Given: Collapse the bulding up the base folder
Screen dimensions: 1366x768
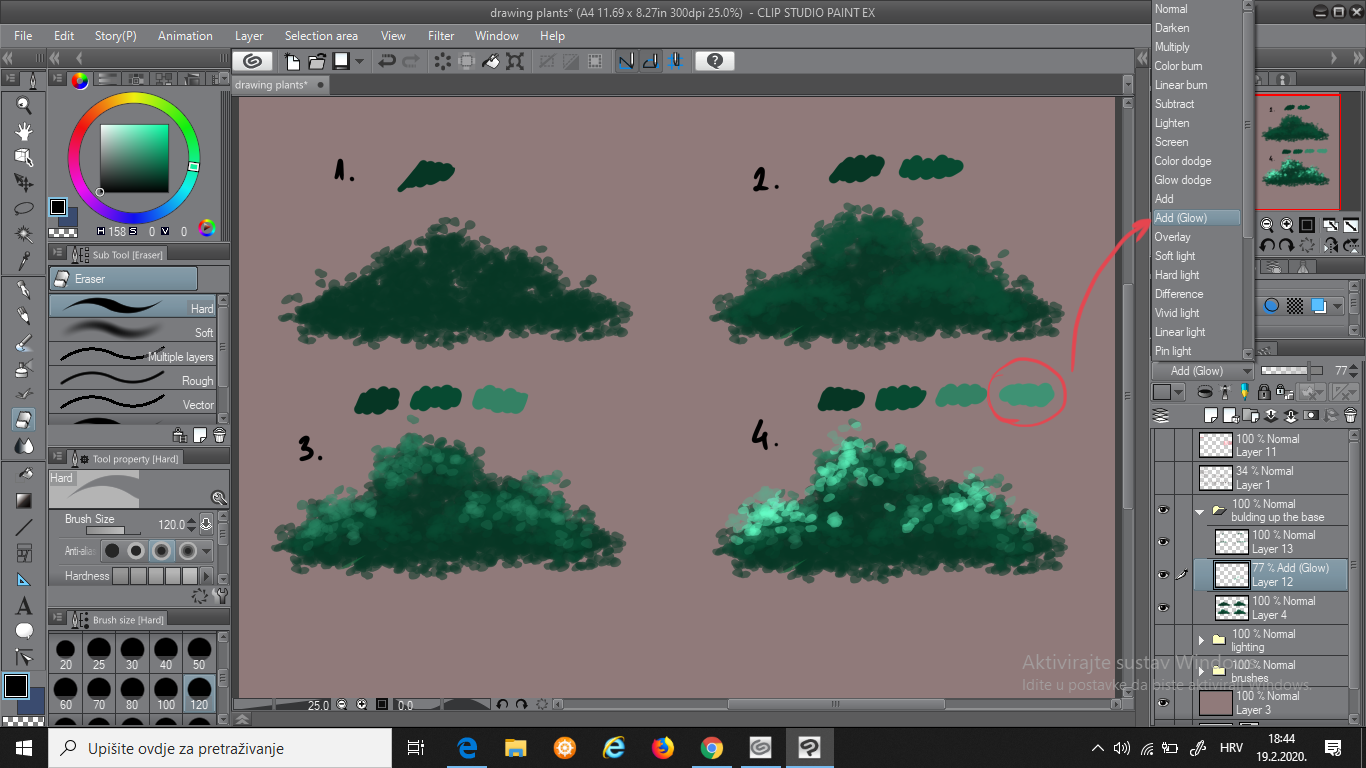Looking at the screenshot, I should pos(1200,510).
